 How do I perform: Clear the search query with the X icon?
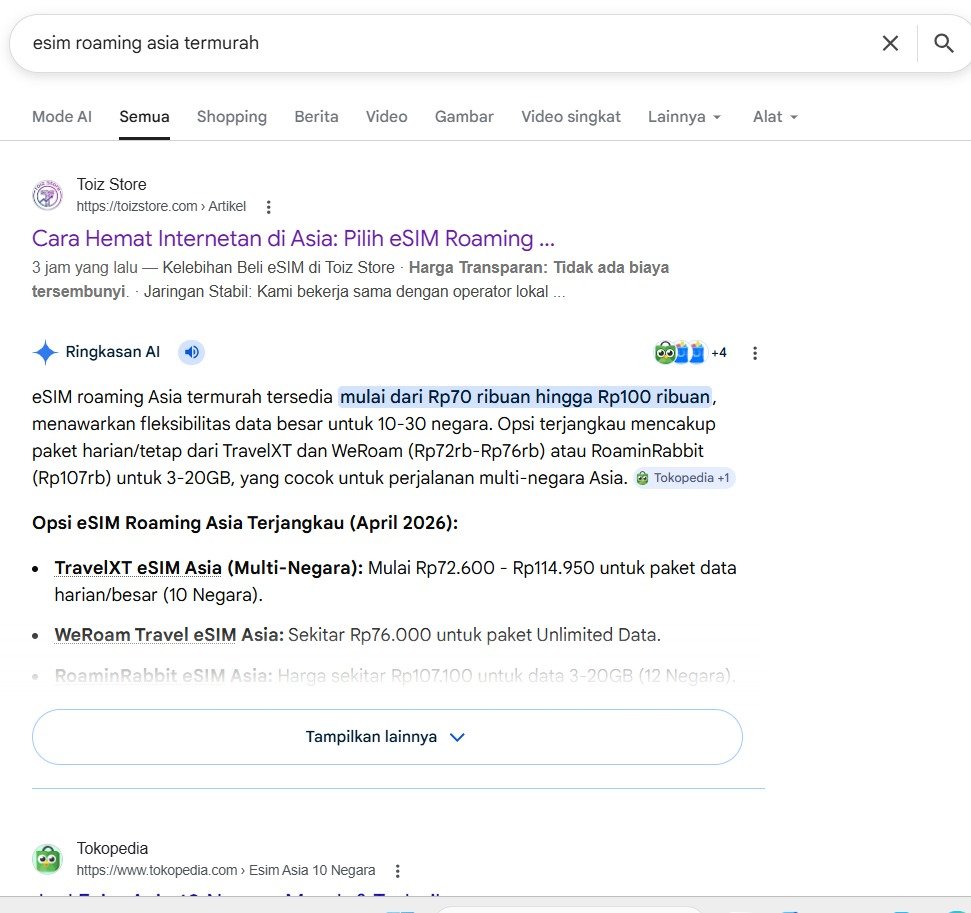(890, 43)
